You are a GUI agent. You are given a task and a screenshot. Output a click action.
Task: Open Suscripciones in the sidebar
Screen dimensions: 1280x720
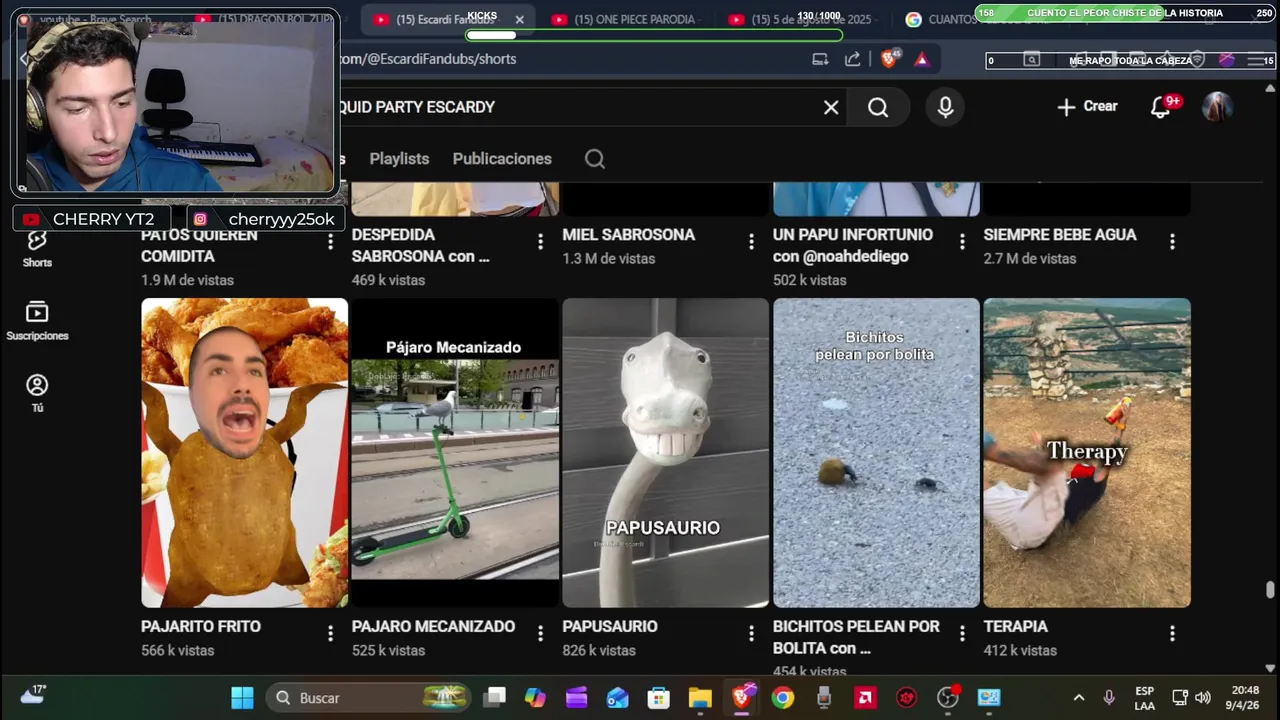coord(37,321)
